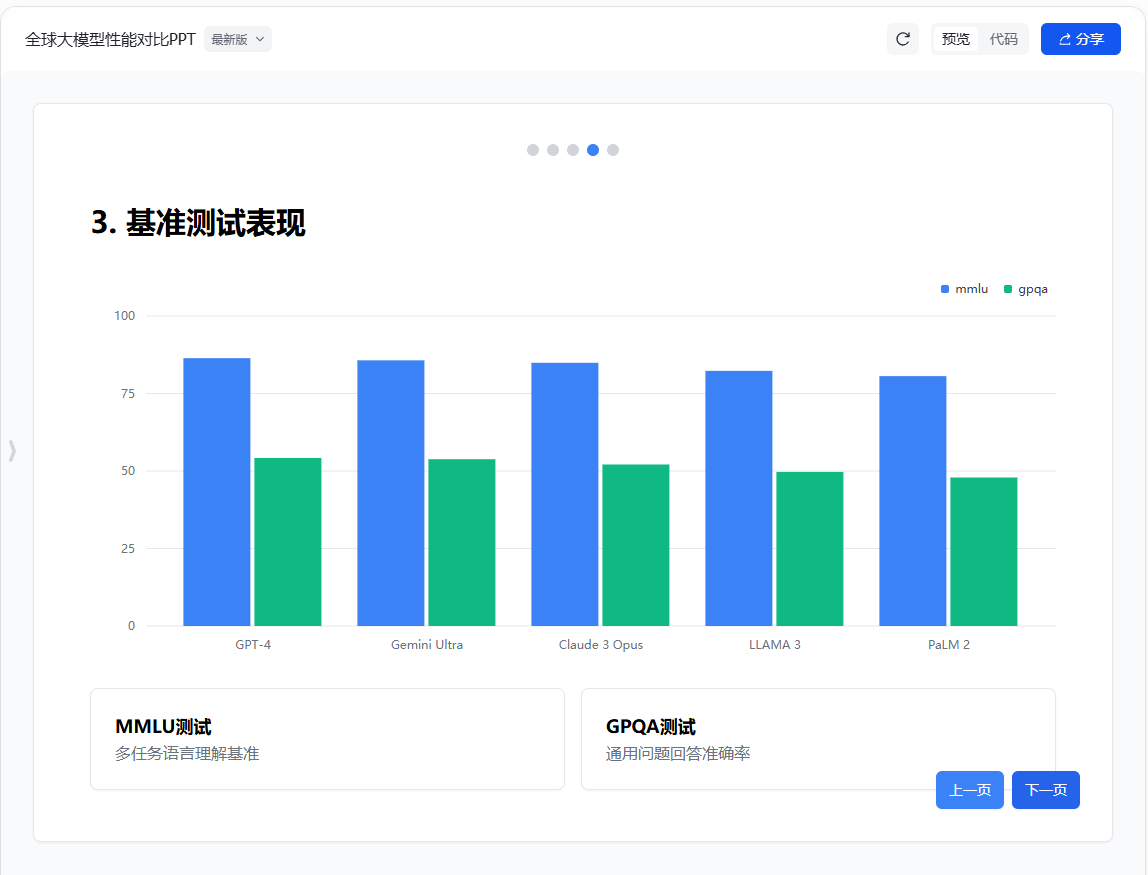1148x875 pixels.
Task: Switch to the 代码 tab
Action: 1003,39
